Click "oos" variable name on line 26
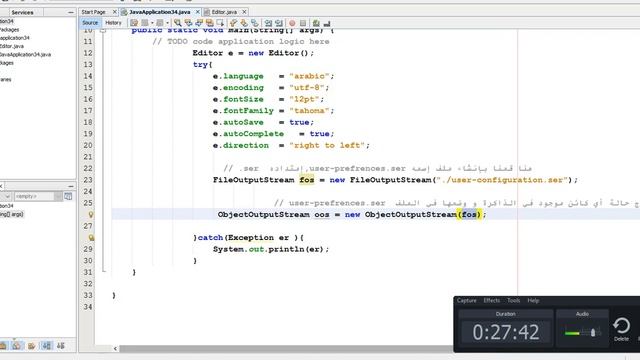This screenshot has height=360, width=640. (x=322, y=215)
